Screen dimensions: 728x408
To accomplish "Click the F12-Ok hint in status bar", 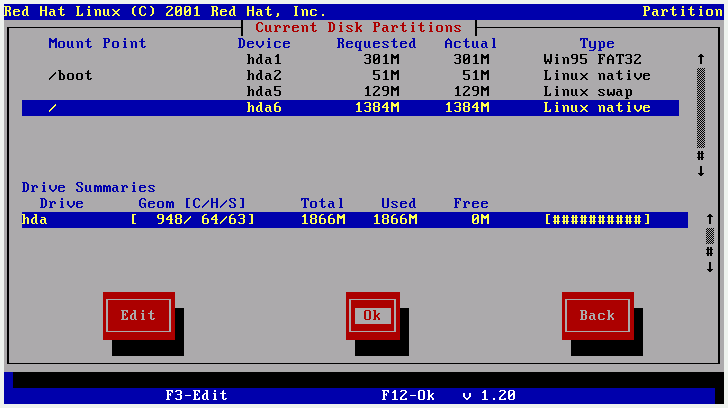I will 408,395.
